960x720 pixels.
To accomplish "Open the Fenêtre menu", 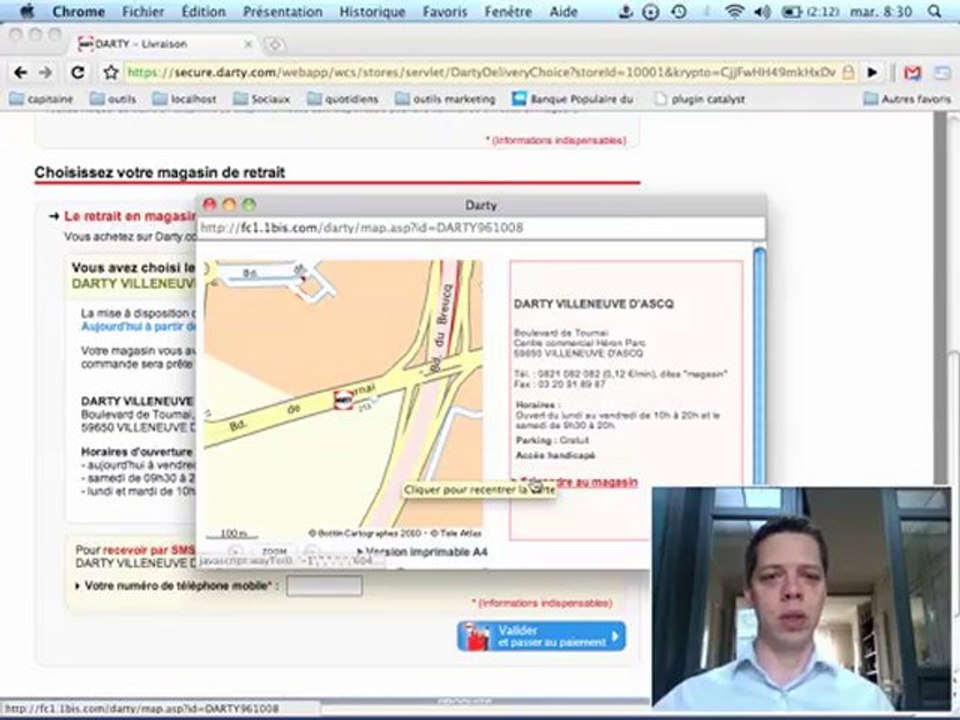I will click(x=506, y=12).
